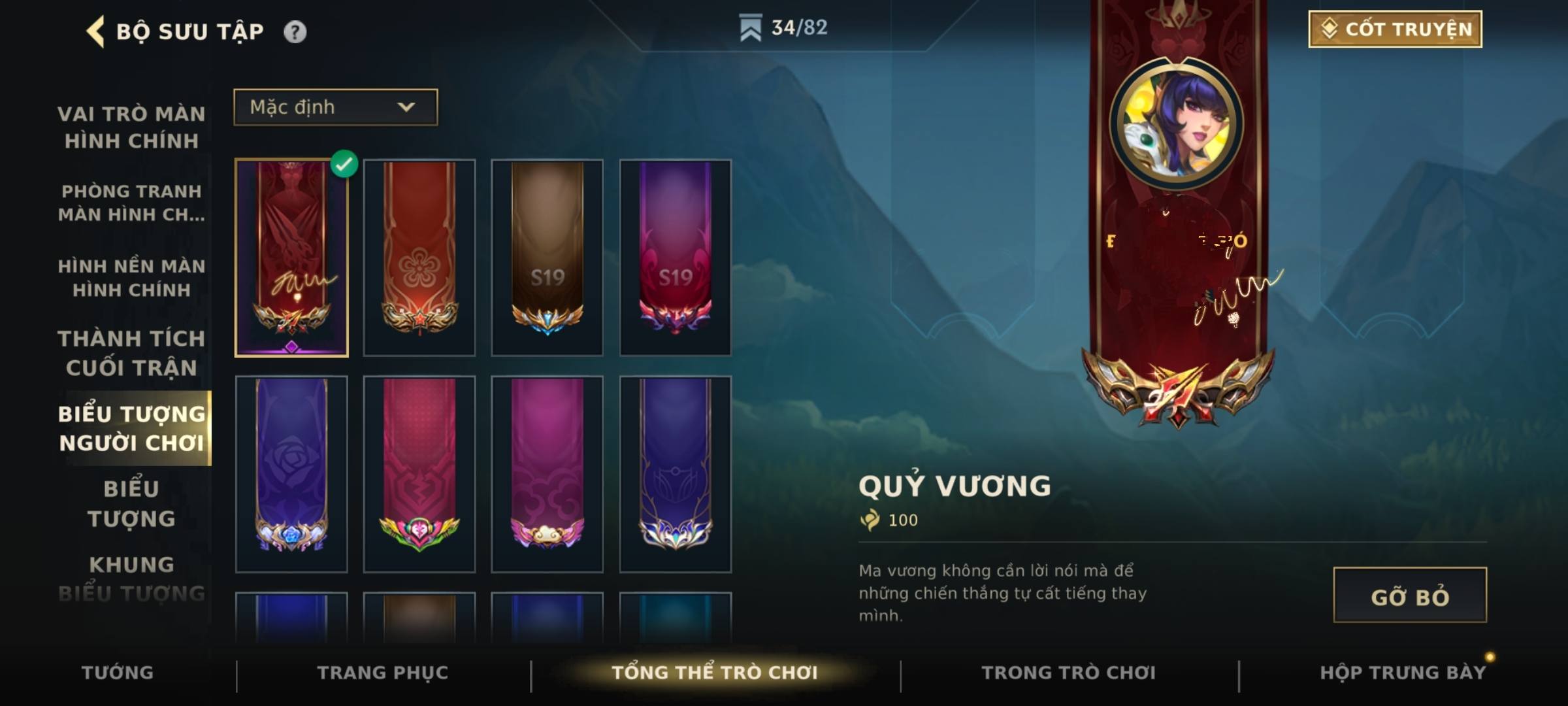Open the Mặc định sort dropdown
The width and height of the screenshot is (1568, 706).
point(336,107)
